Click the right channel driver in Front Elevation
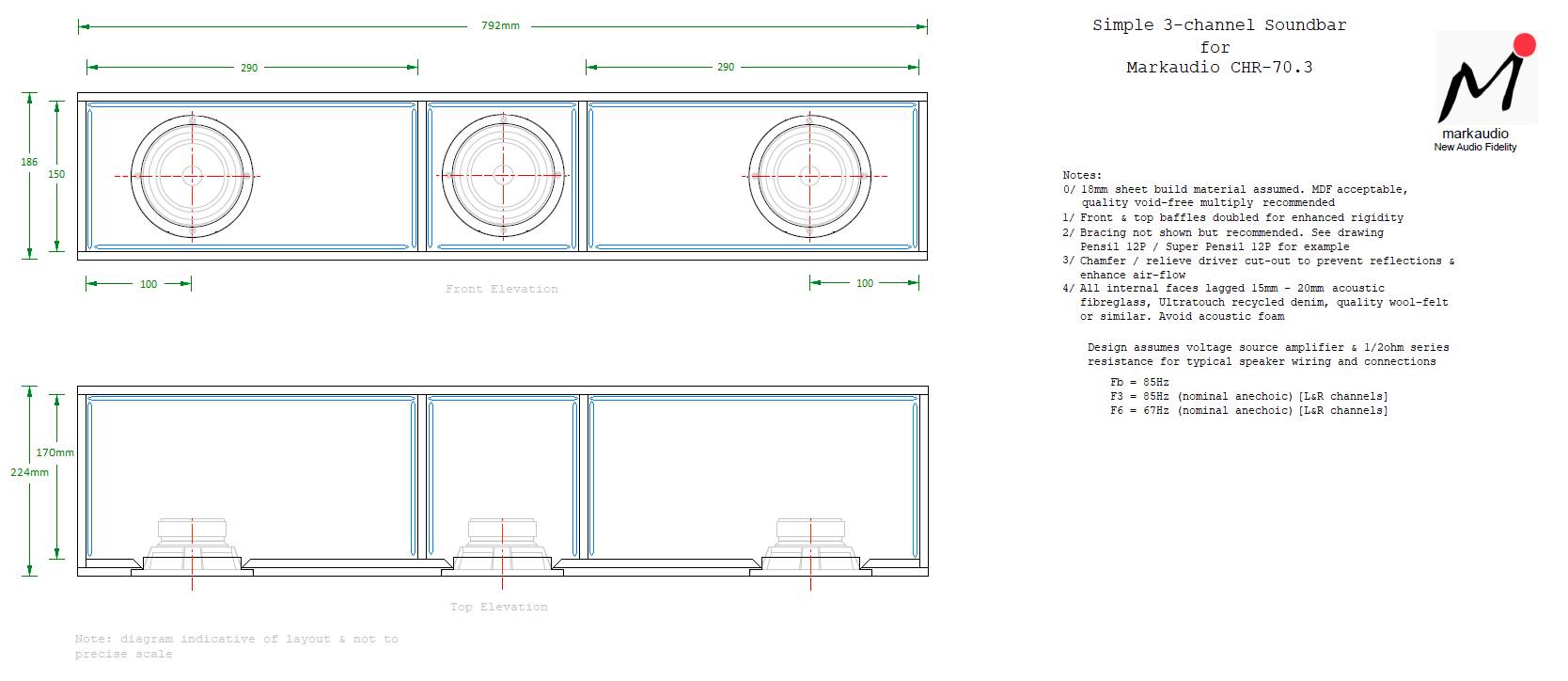1568x681 pixels. coord(809,176)
